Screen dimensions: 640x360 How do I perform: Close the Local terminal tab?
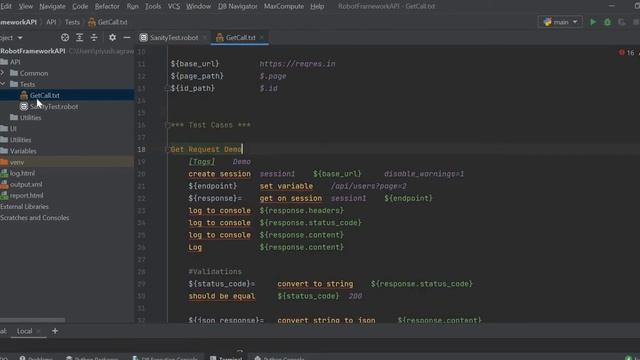click(x=38, y=331)
